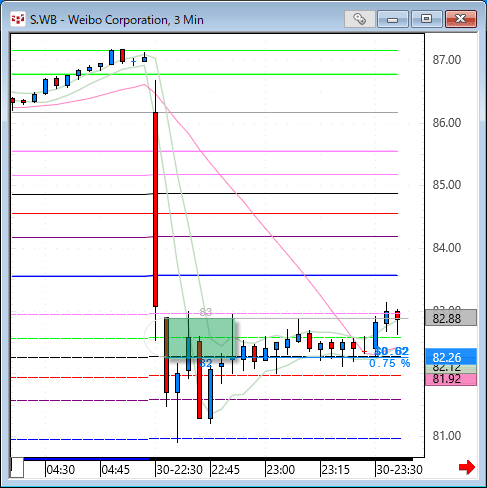Image resolution: width=487 pixels, height=488 pixels.
Task: Click the 23:00 time axis label
Action: [x=281, y=470]
